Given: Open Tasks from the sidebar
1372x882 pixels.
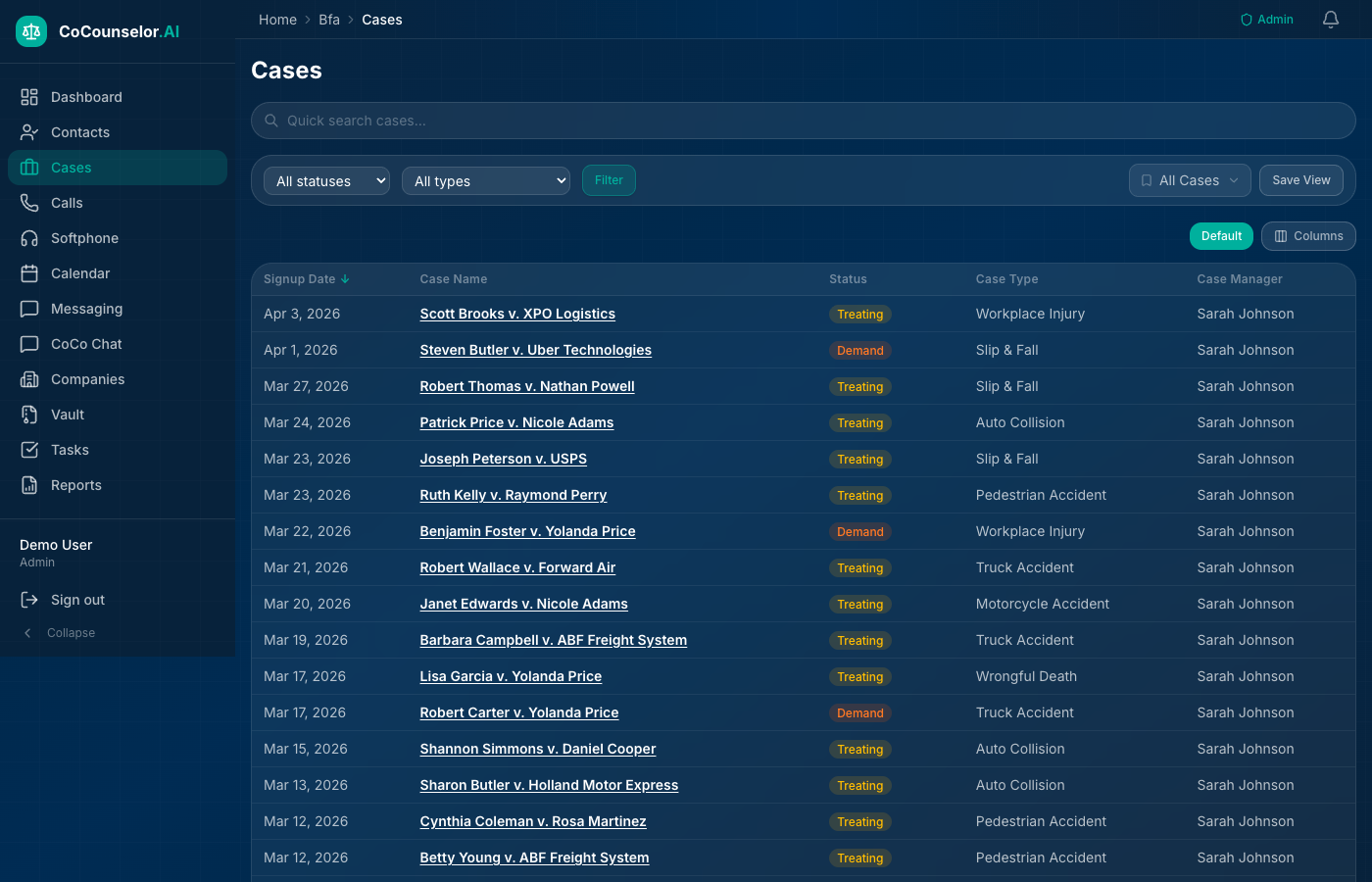Looking at the screenshot, I should tap(118, 450).
